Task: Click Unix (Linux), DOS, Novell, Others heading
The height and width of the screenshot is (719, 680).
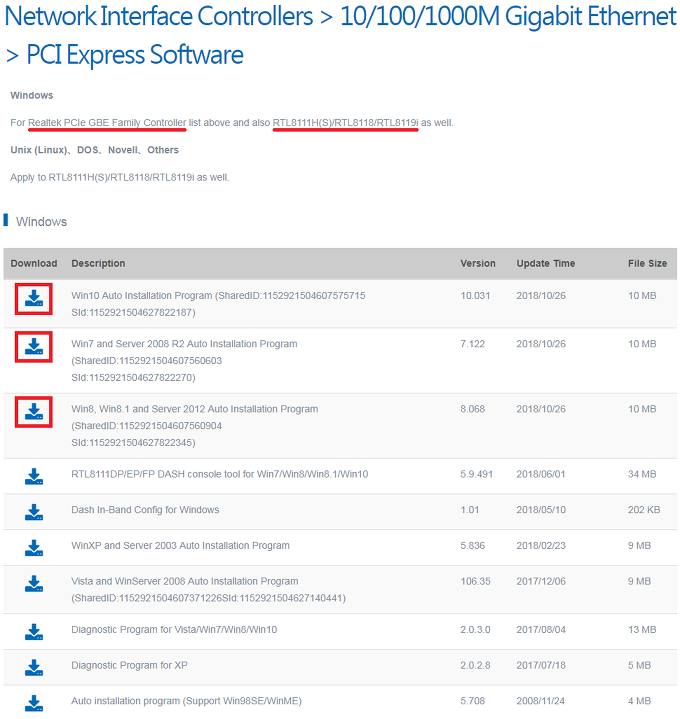Action: (x=94, y=150)
